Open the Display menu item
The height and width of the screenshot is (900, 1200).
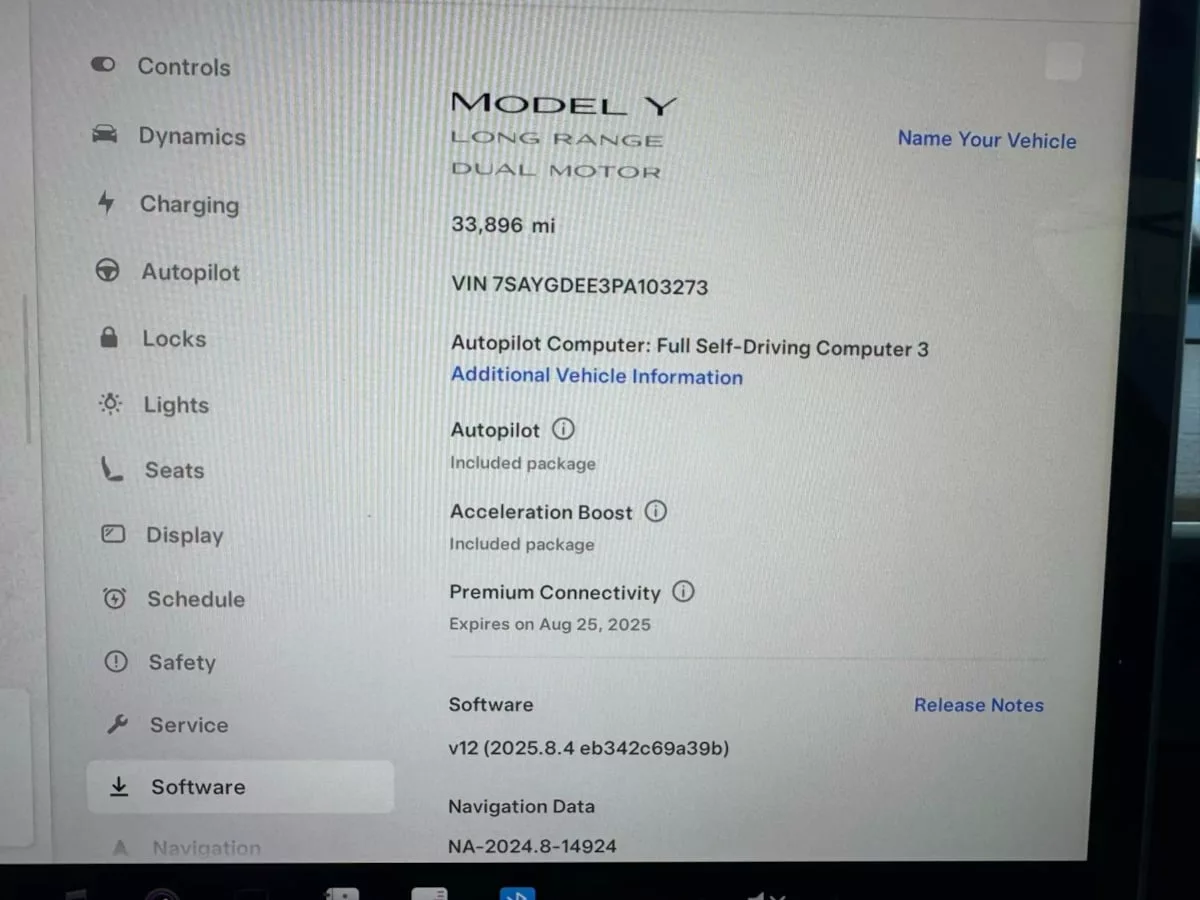pyautogui.click(x=163, y=535)
